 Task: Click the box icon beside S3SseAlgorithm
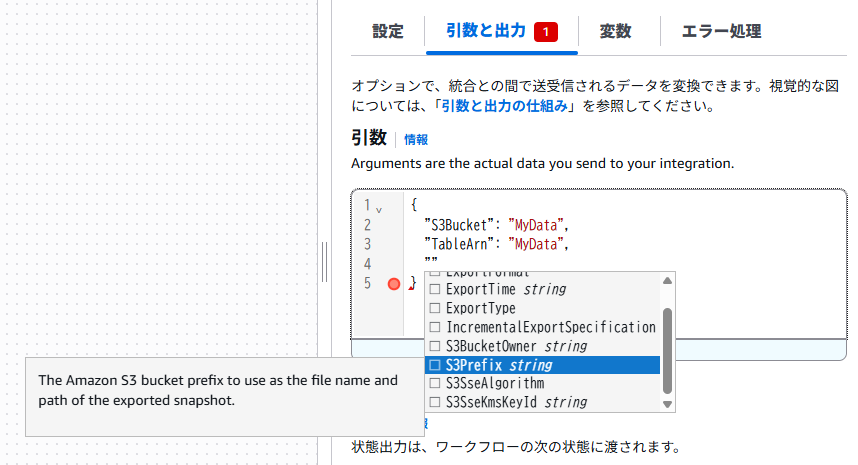434,383
